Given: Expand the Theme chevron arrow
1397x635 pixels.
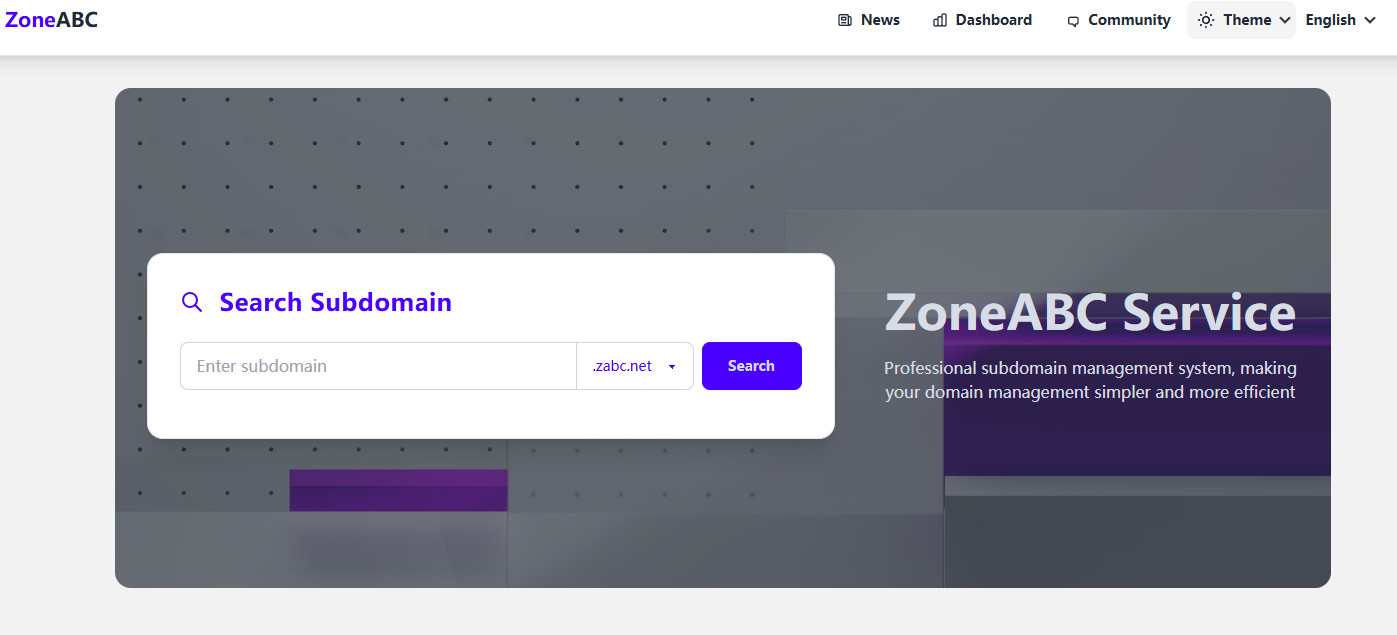Looking at the screenshot, I should 1285,20.
